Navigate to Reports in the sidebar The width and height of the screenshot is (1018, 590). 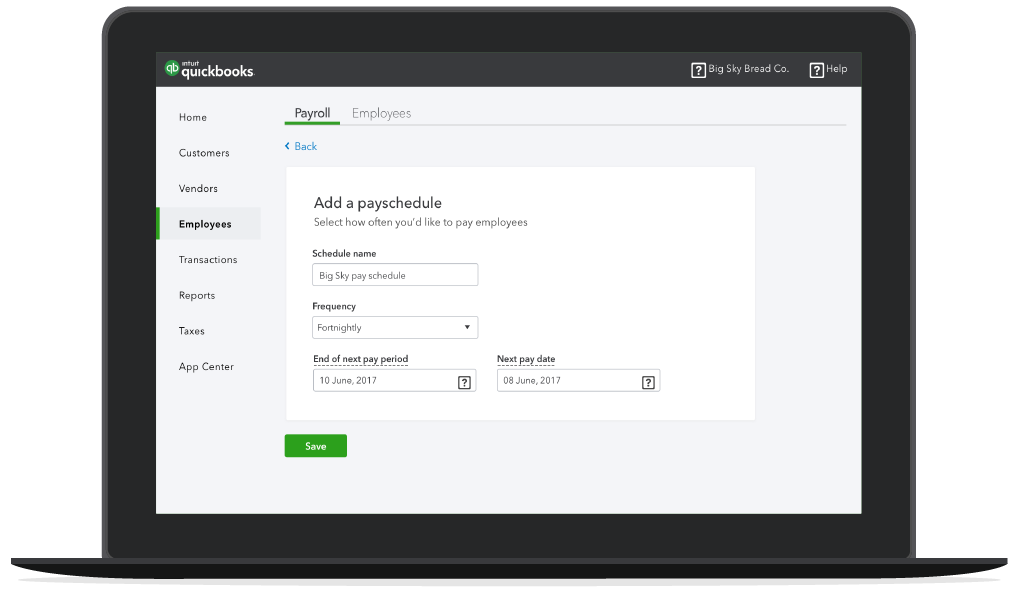(x=197, y=296)
